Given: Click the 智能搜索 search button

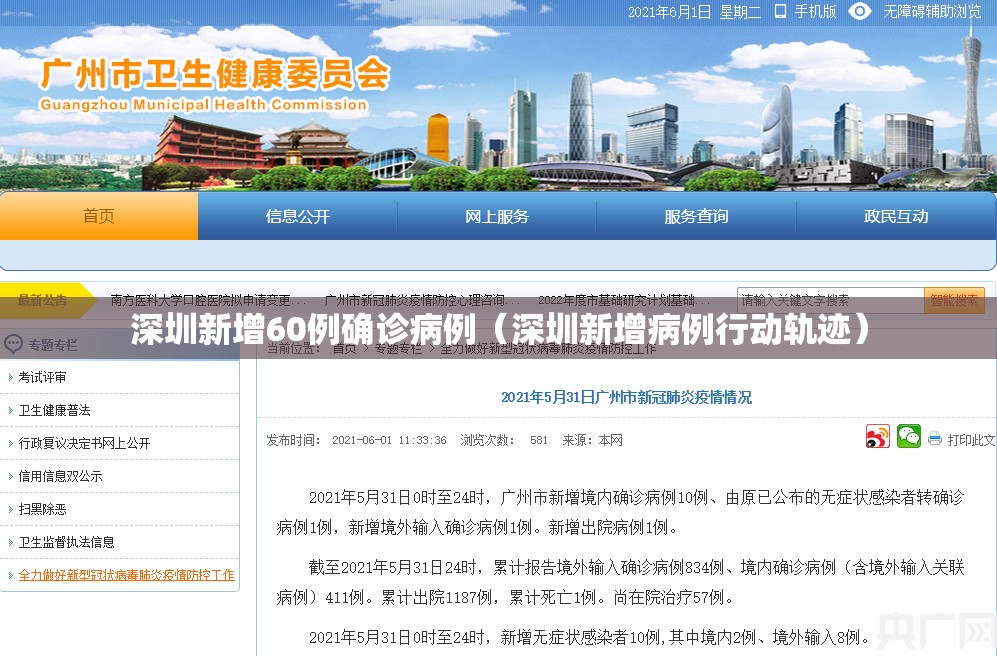Looking at the screenshot, I should (954, 300).
